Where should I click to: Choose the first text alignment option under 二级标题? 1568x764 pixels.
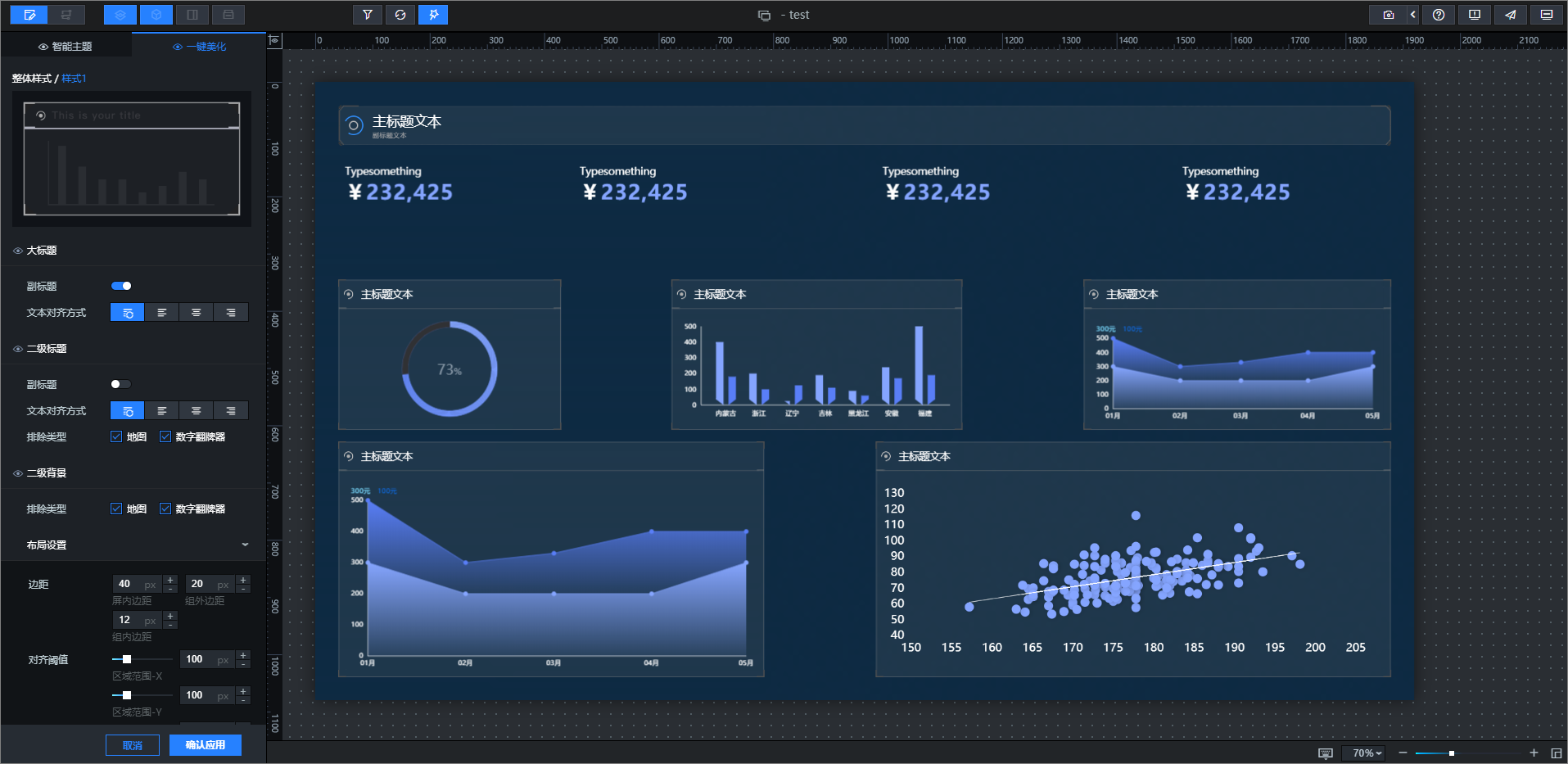click(x=128, y=411)
